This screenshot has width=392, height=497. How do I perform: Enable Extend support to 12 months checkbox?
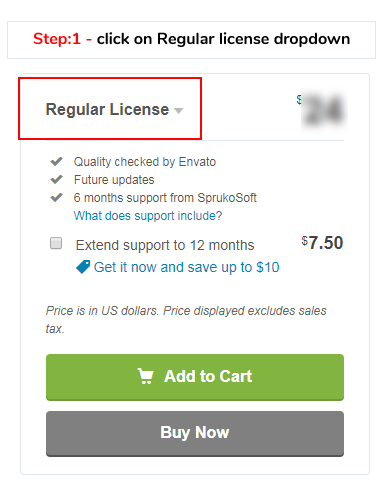(x=56, y=243)
